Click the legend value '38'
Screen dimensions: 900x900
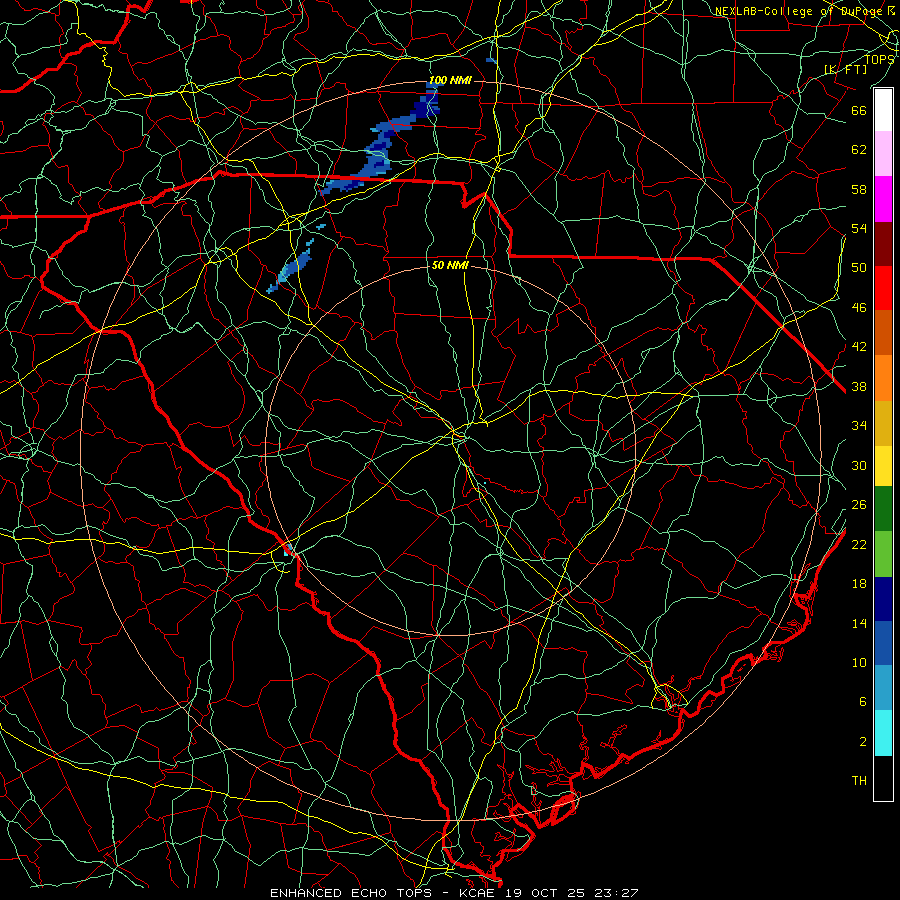(859, 387)
